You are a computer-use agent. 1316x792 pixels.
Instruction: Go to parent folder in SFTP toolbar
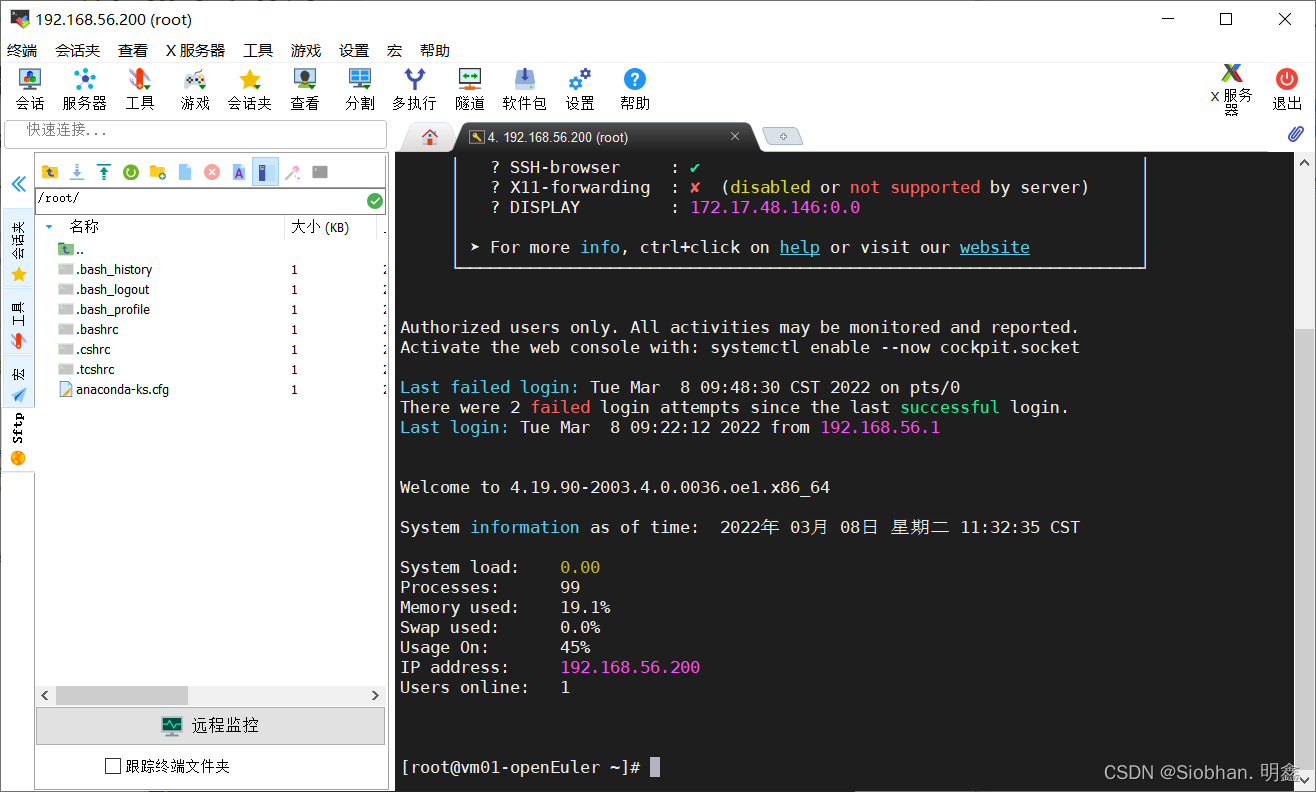coord(50,172)
